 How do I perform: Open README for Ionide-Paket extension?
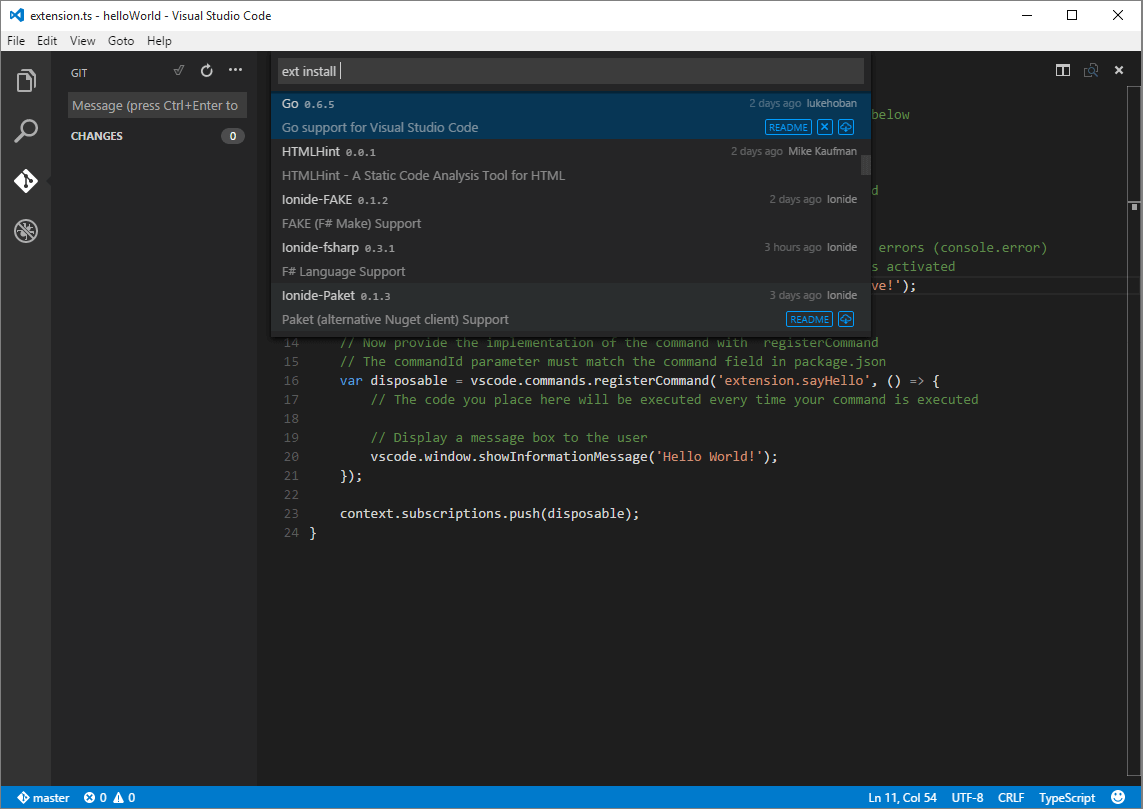[809, 319]
